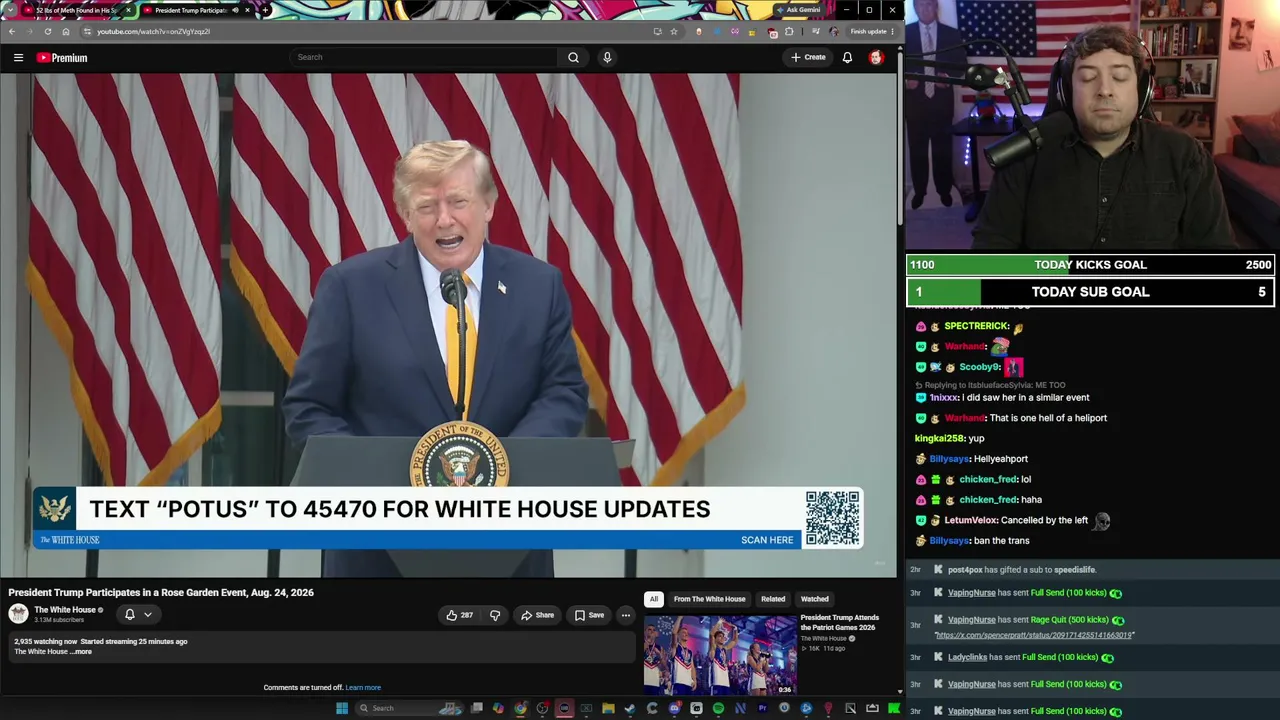Toggle channel notification bell under video
This screenshot has width=1280, height=720.
tap(129, 614)
